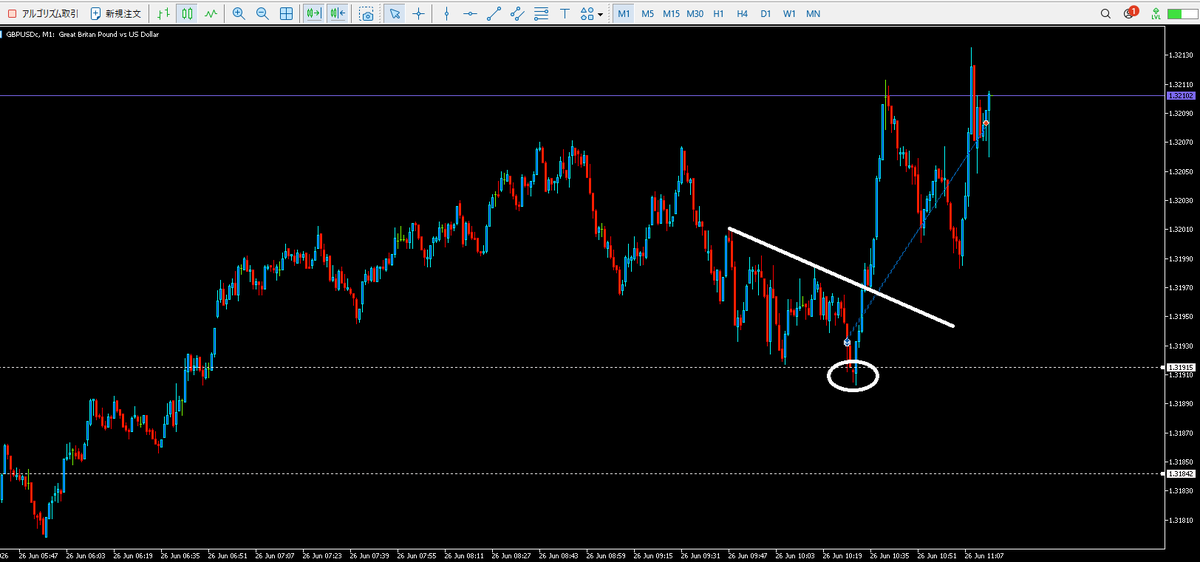Click the green LVL level icon
Viewport: 1200px width, 562px height.
pos(1156,14)
